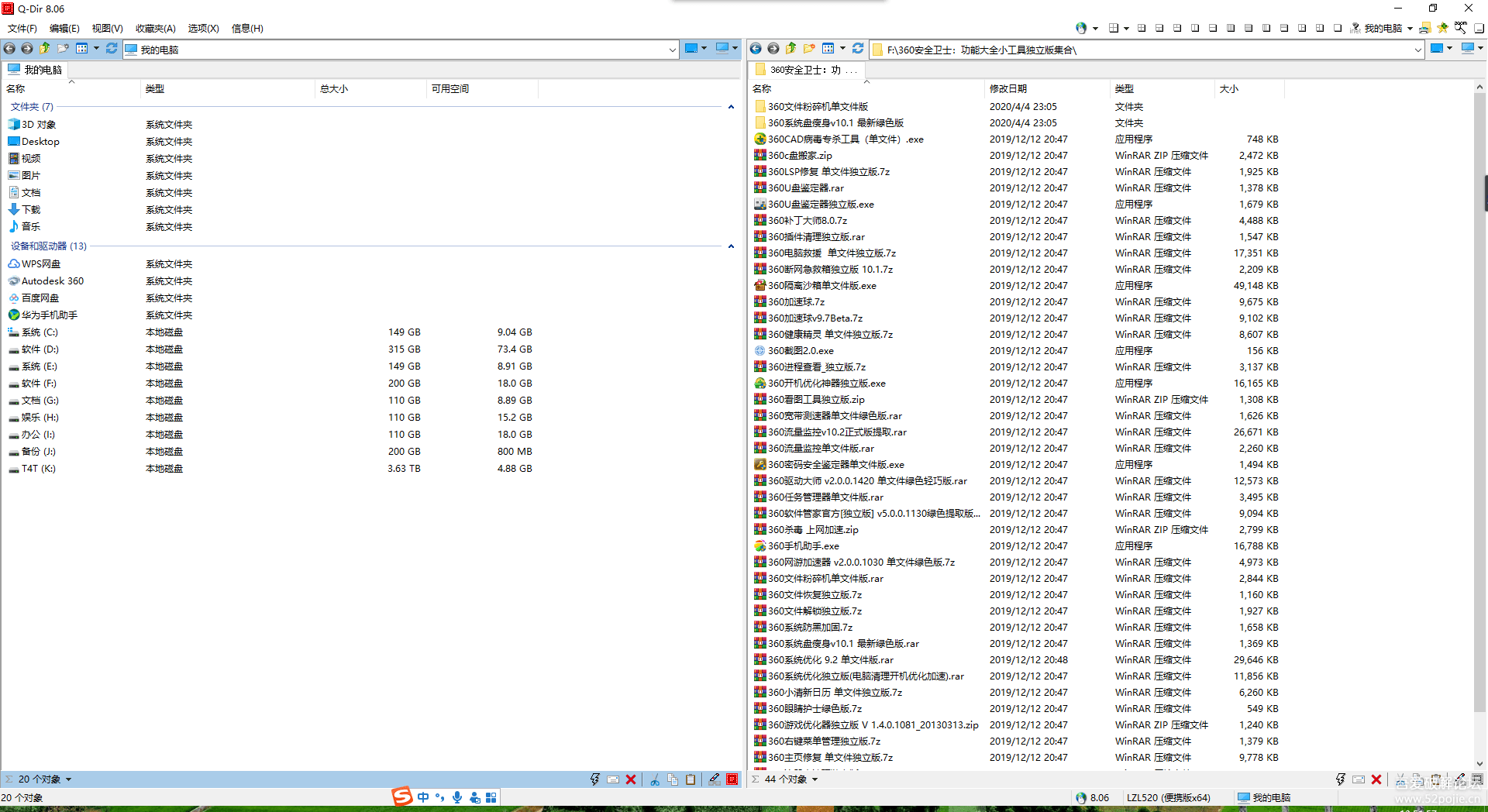Image resolution: width=1488 pixels, height=812 pixels.
Task: Refresh the right pane folder listing
Action: (858, 49)
